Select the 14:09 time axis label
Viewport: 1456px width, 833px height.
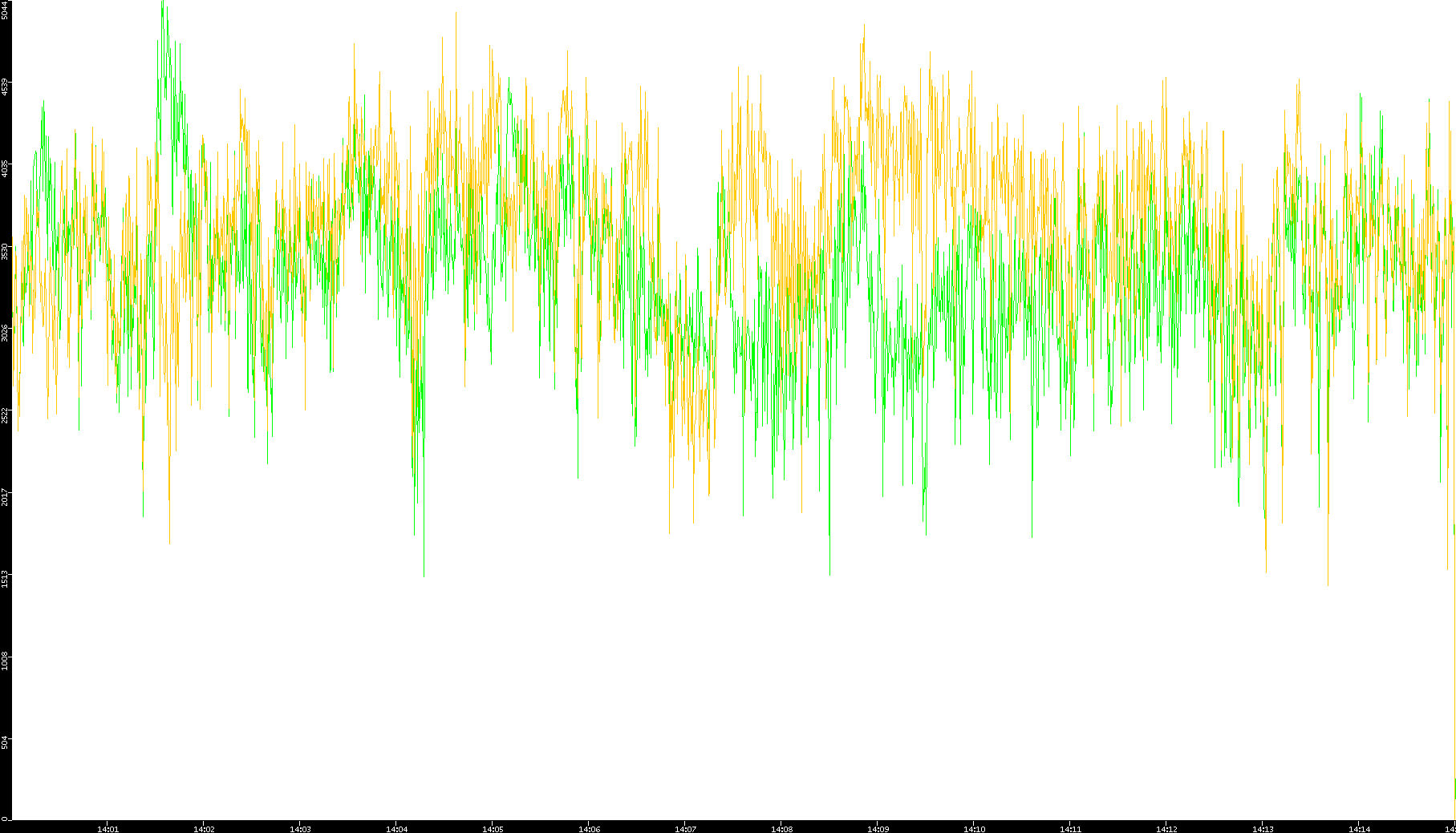(878, 829)
